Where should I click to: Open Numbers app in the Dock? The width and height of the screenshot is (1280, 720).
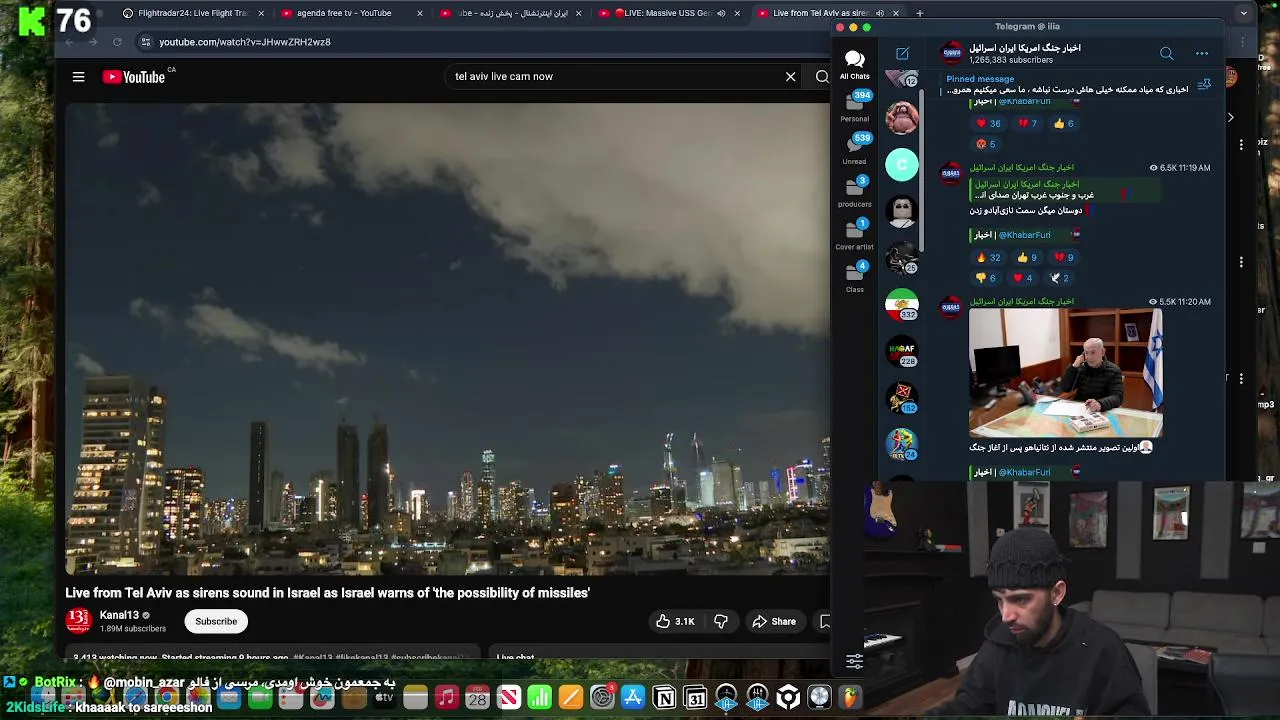539,697
